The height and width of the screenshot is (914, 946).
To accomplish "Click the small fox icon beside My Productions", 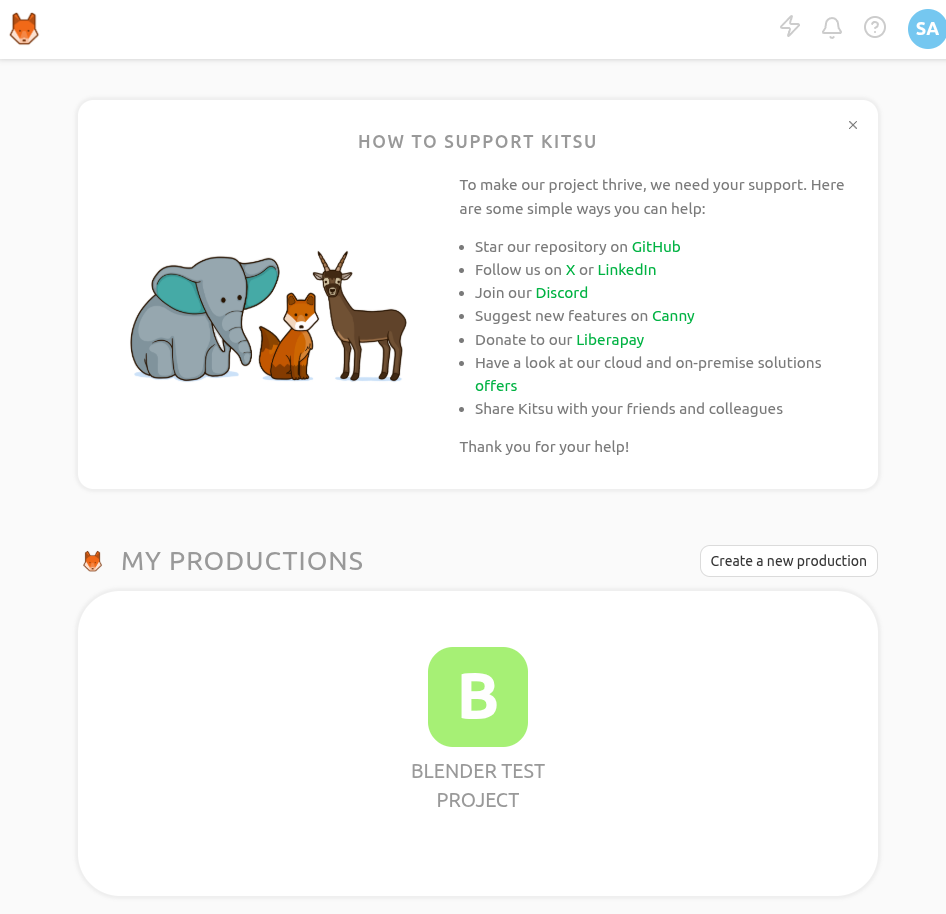I will coord(93,562).
